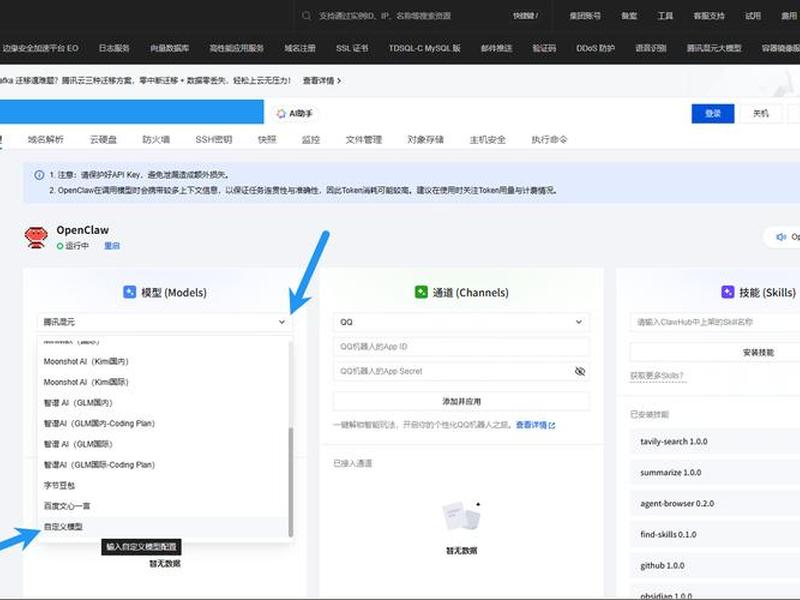Click the 关机 button
Screen dimensions: 800x600
pos(761,113)
